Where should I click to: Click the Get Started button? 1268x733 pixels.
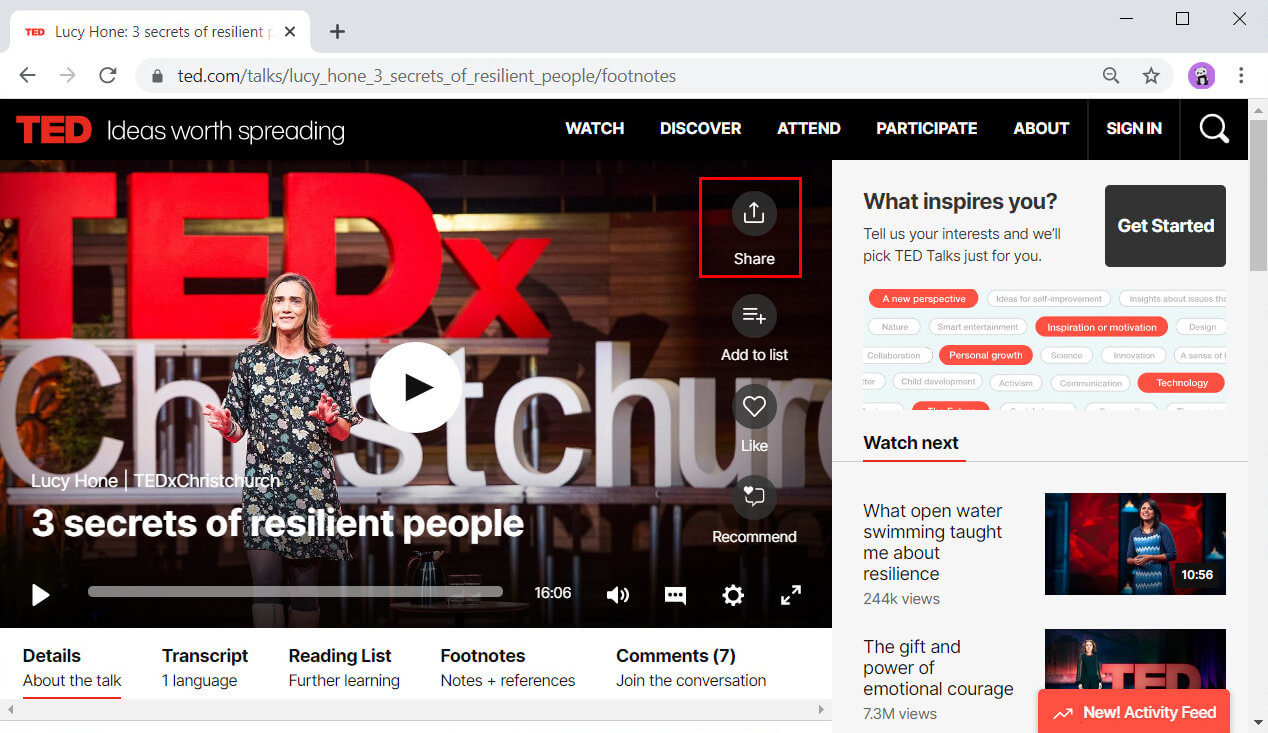[x=1165, y=226]
